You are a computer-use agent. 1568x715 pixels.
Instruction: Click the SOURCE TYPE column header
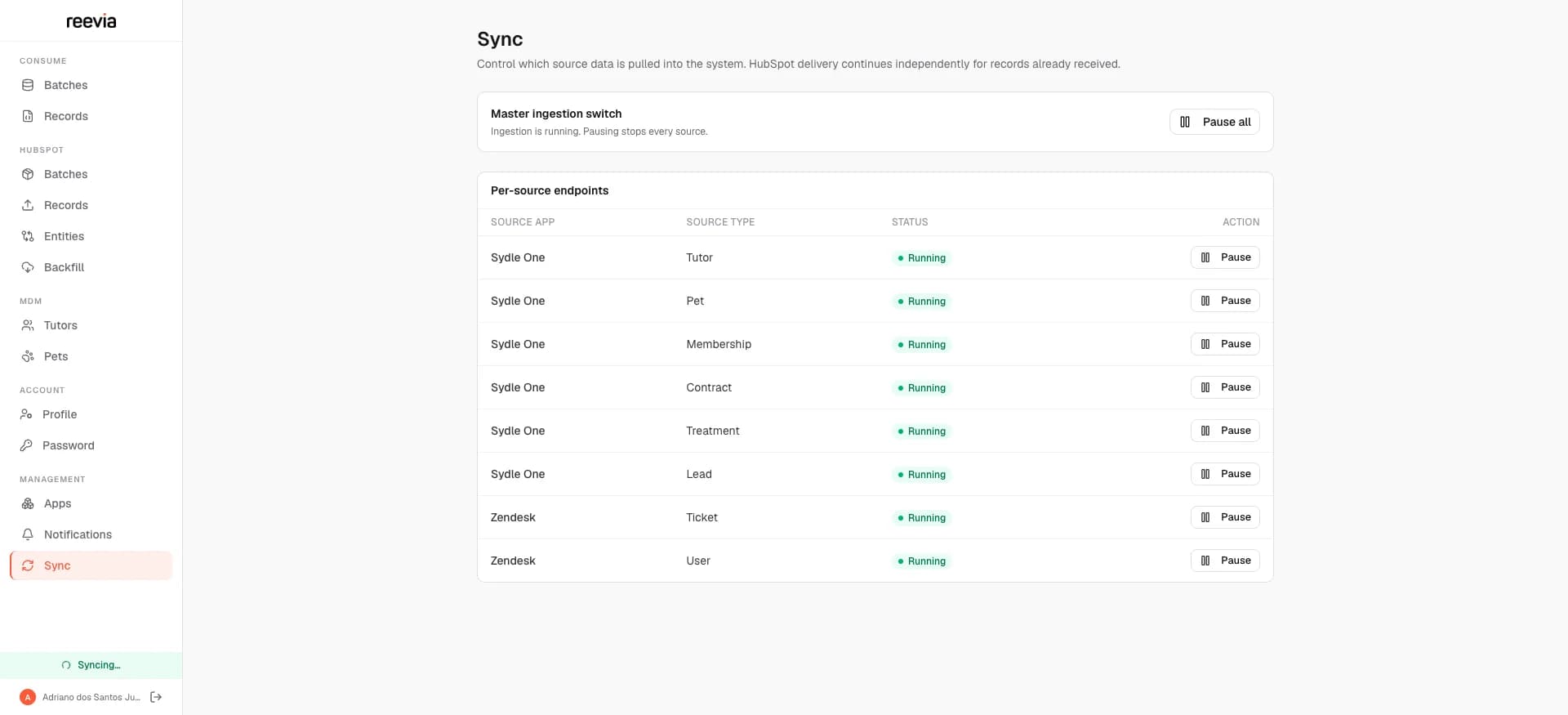pos(720,222)
